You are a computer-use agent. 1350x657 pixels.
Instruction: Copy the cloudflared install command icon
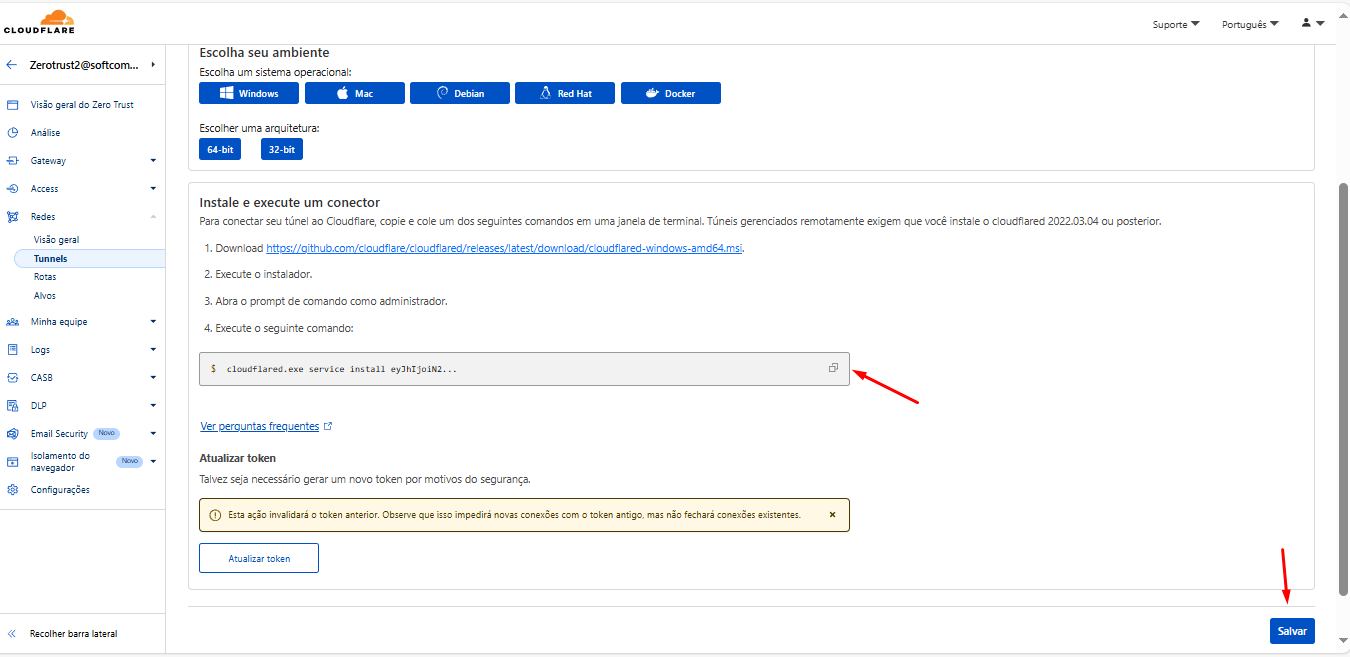click(833, 368)
